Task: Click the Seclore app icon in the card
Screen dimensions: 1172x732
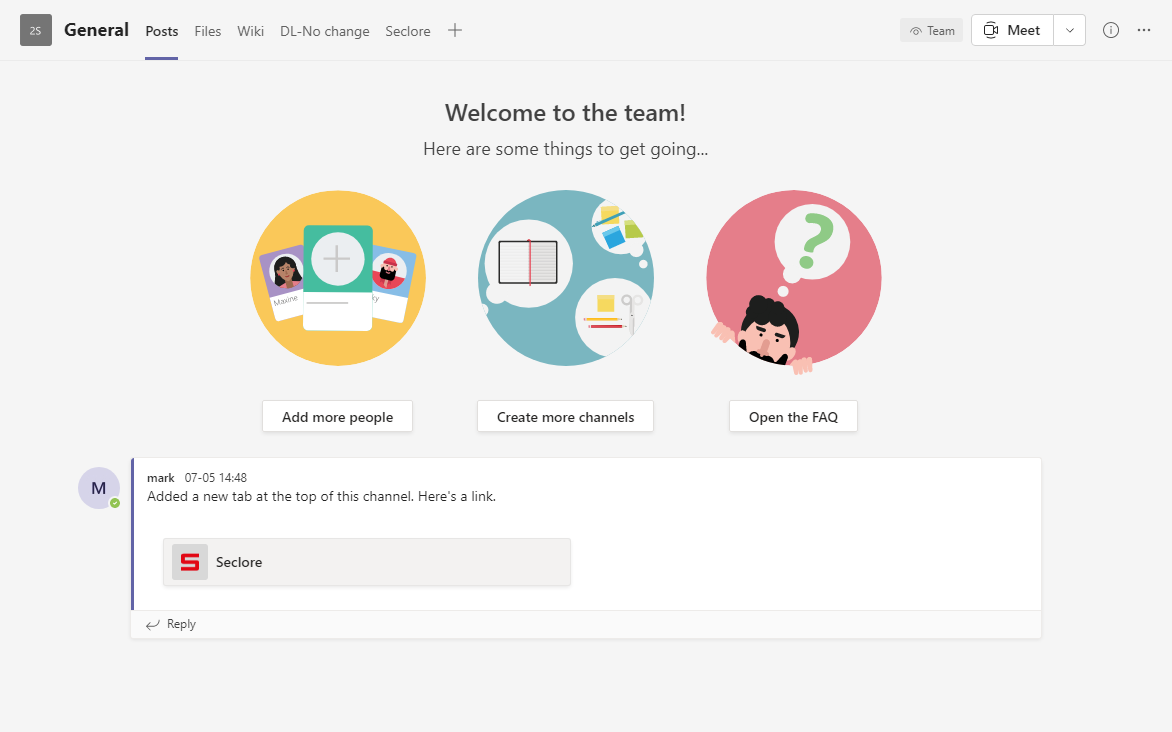Action: coord(188,562)
